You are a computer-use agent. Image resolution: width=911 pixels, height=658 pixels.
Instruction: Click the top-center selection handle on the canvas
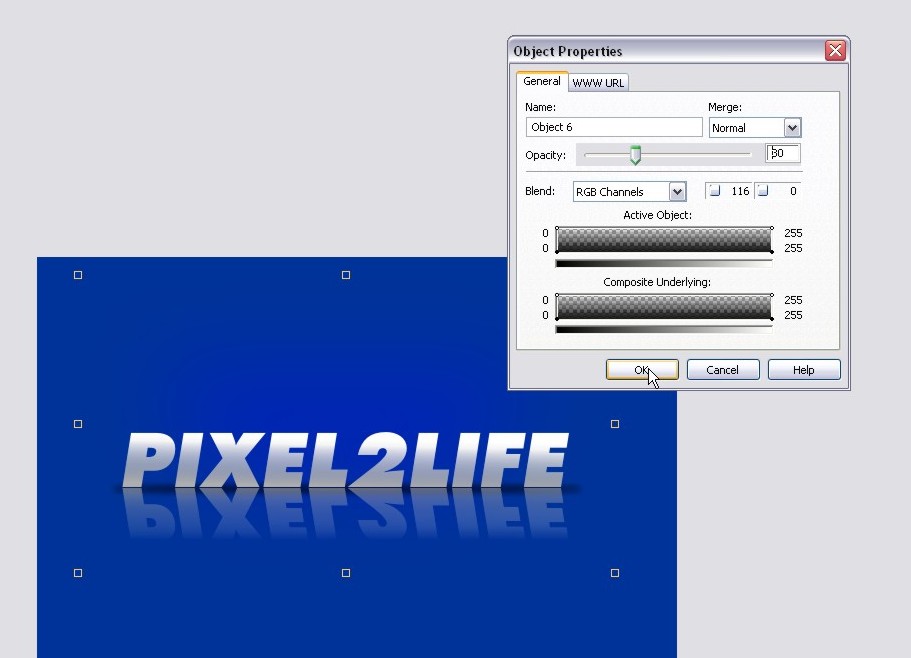click(x=346, y=275)
